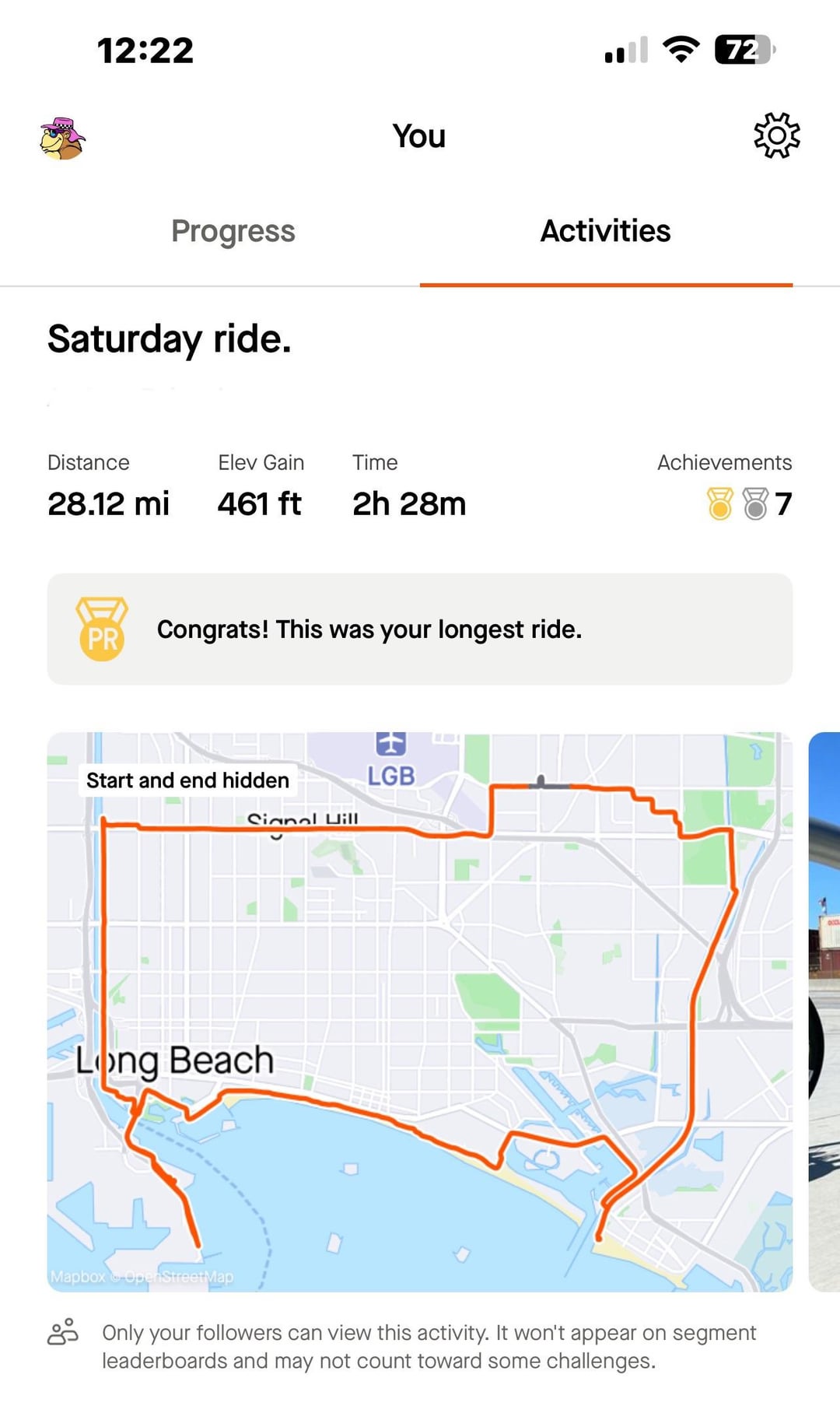Tap the silver medal achievement icon
Screen dimensions: 840x1427
tap(755, 503)
